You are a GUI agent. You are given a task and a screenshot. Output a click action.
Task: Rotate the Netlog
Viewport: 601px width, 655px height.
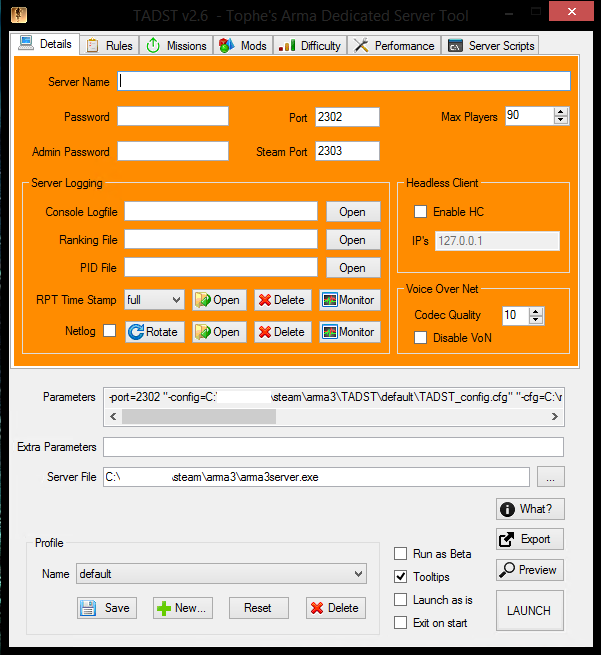point(155,332)
